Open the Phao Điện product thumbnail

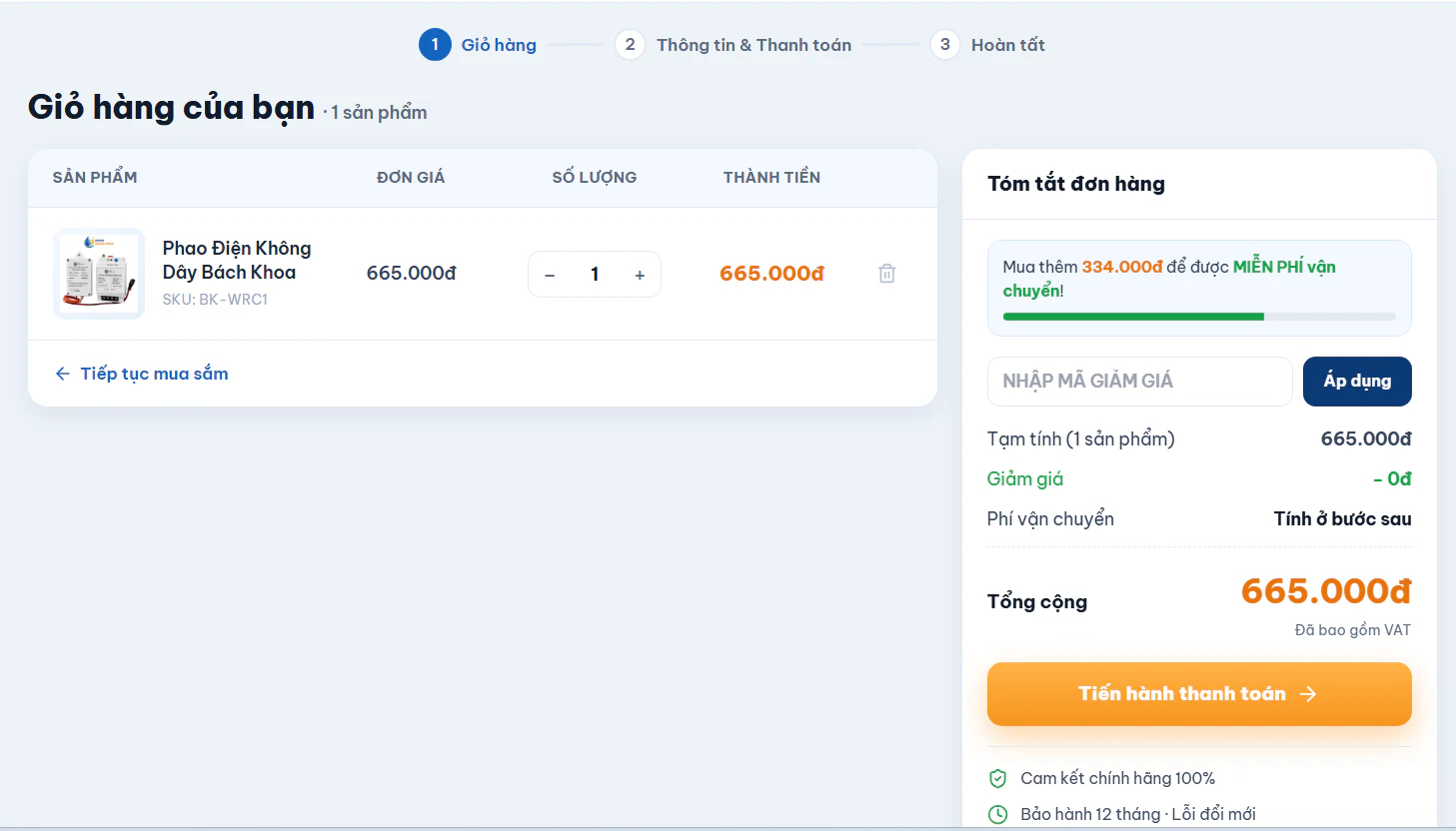[99, 274]
